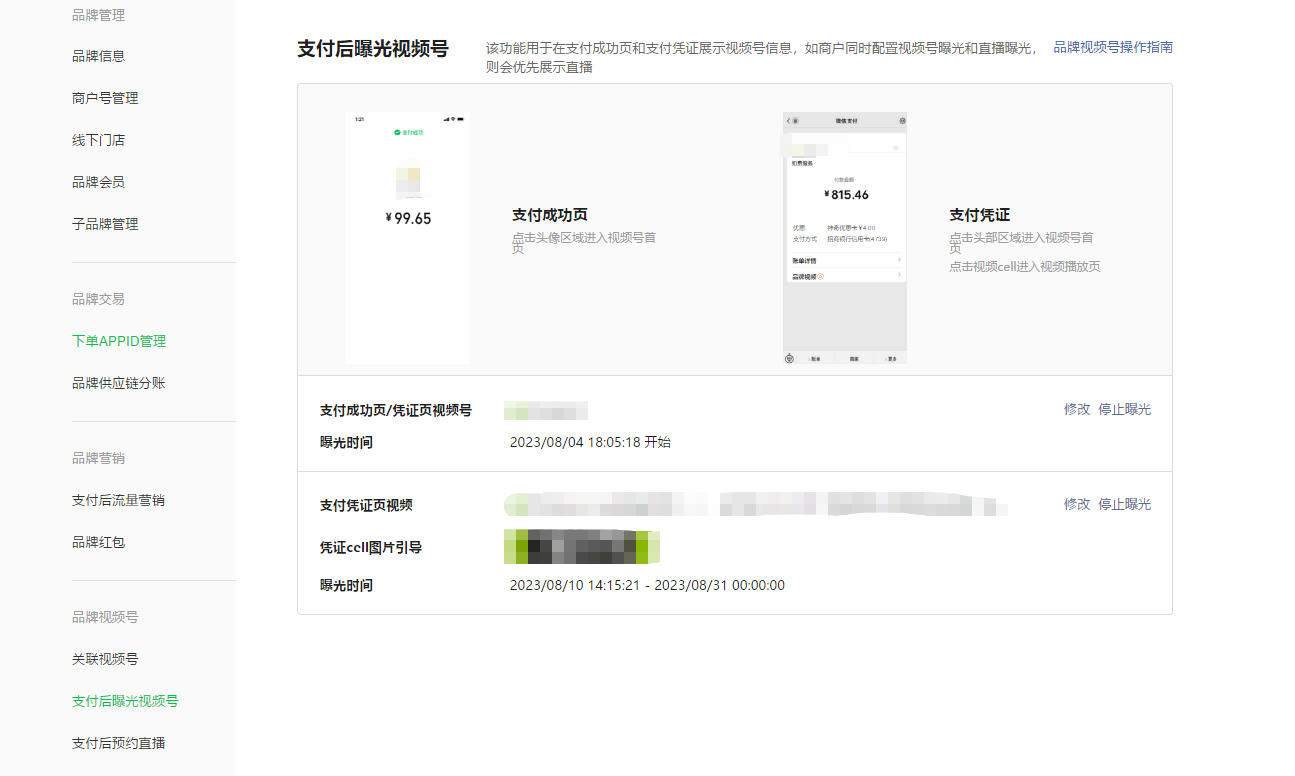Click 停止曝光 for 支付凭证页视频
Screen dimensions: 1295x776
click(1125, 504)
